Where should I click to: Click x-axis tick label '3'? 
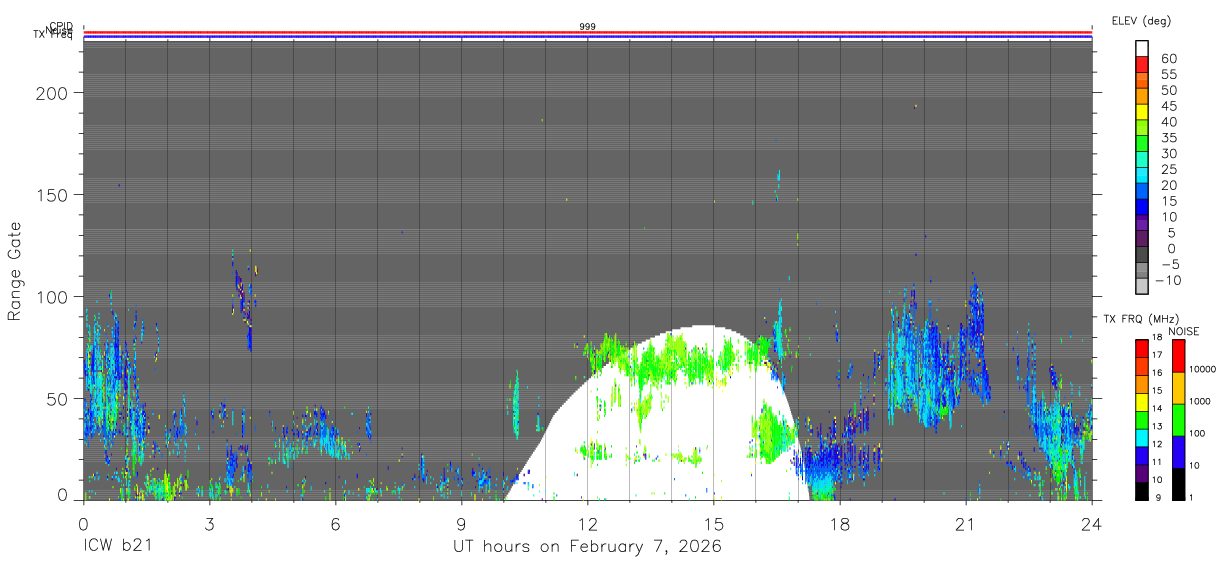click(x=209, y=523)
